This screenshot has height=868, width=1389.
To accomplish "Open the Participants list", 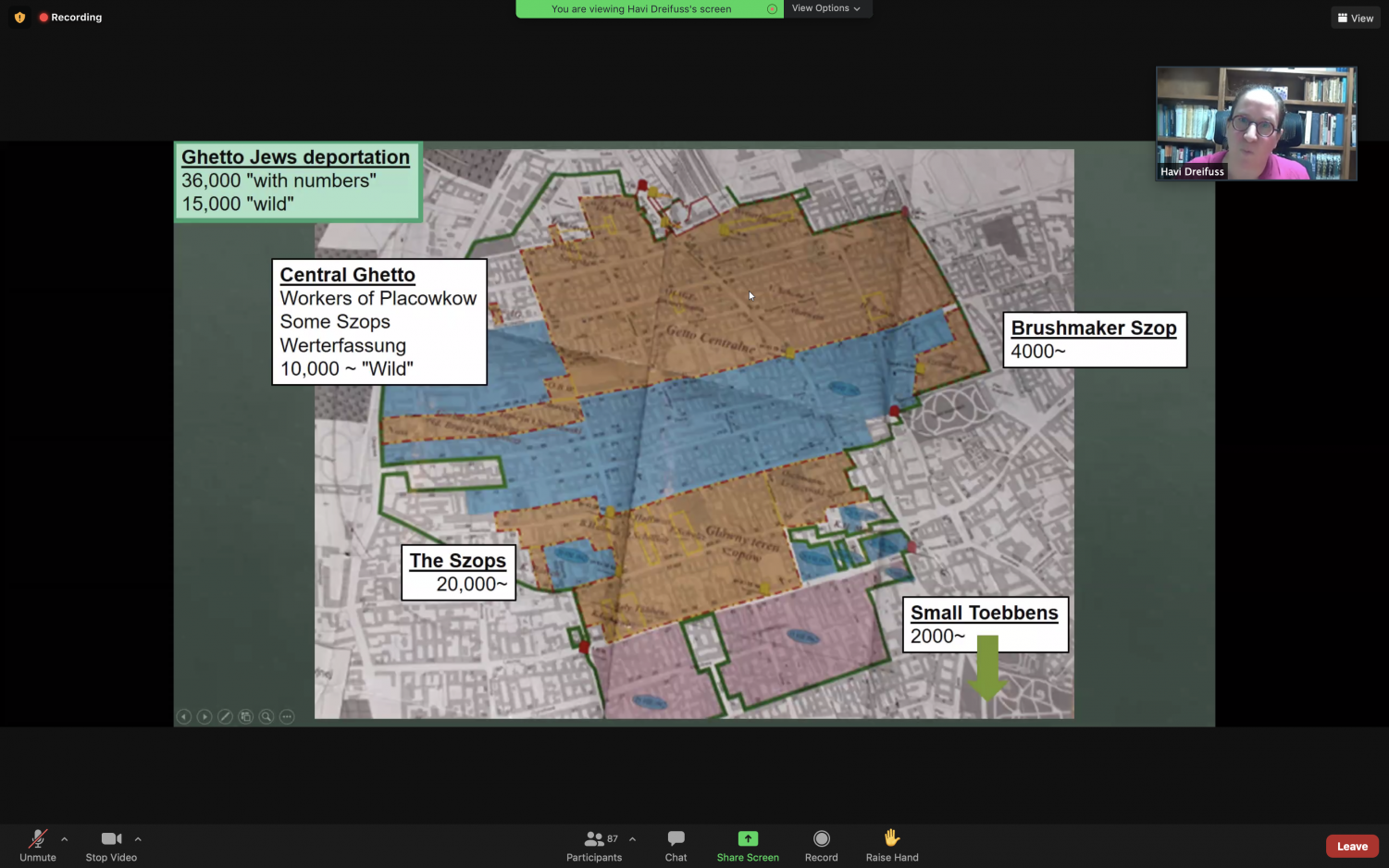I will [594, 845].
